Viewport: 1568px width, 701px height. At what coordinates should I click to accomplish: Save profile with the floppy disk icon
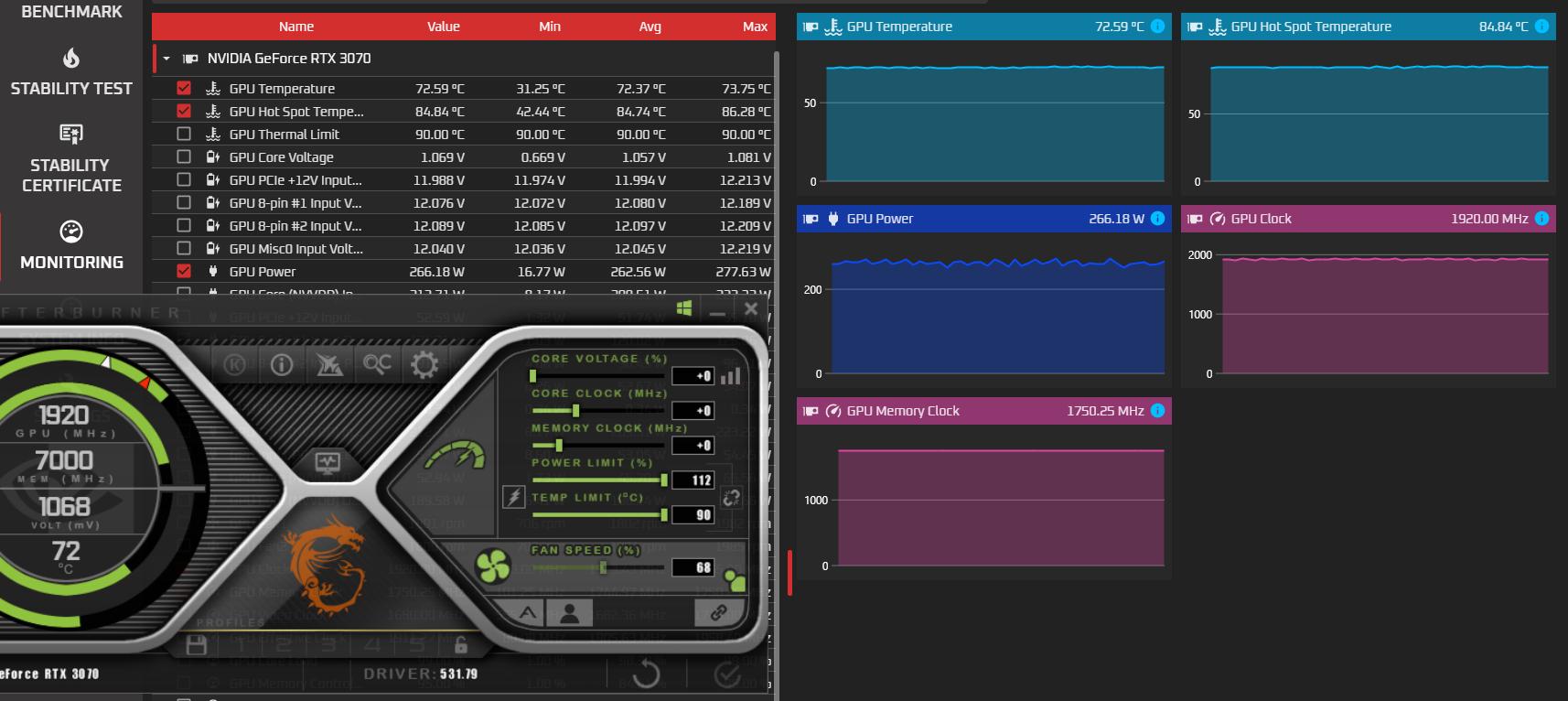196,645
